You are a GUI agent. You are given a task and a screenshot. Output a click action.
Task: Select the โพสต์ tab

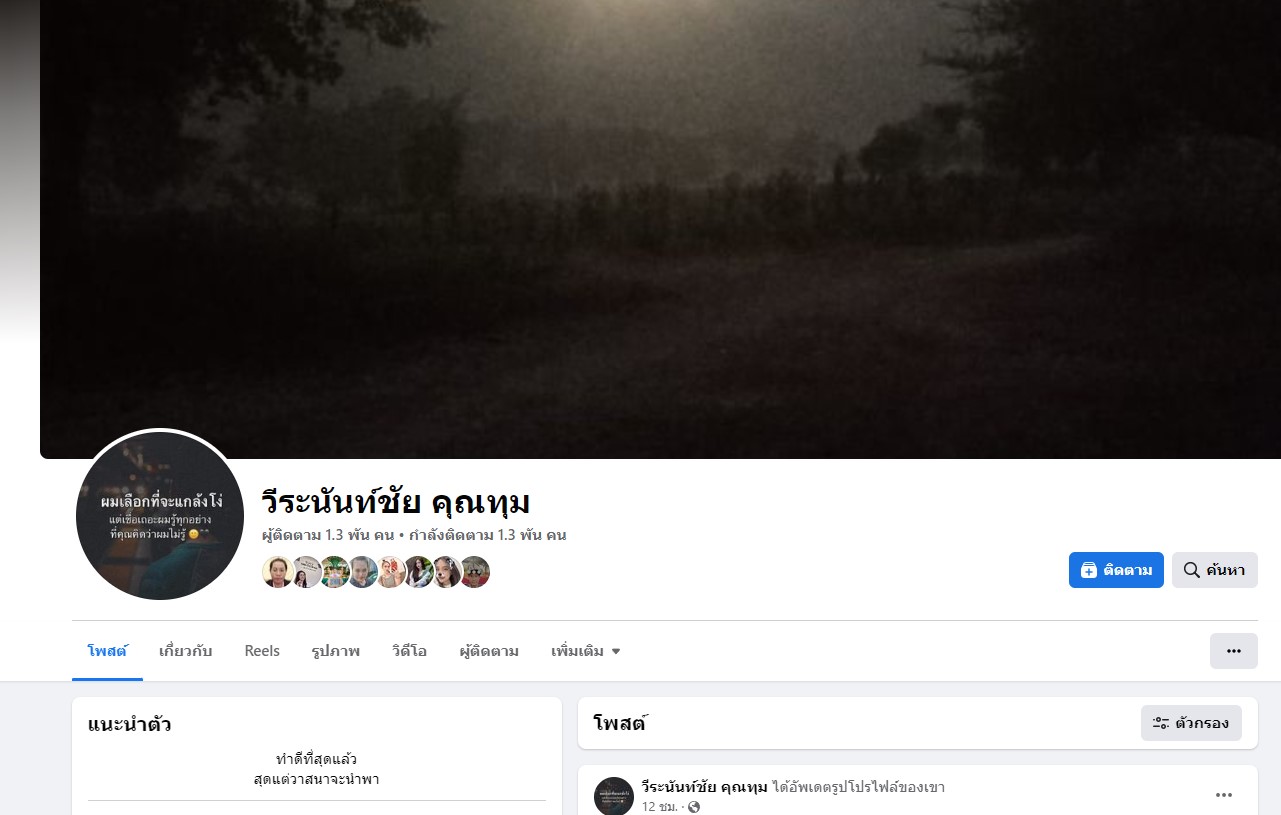[x=107, y=651]
